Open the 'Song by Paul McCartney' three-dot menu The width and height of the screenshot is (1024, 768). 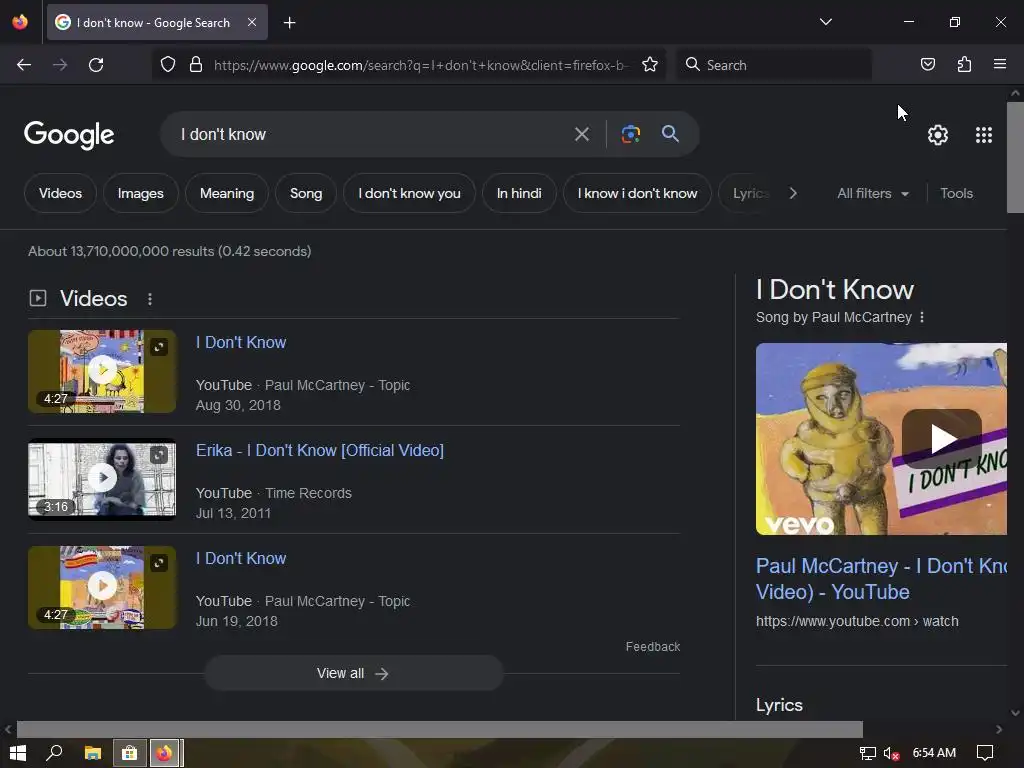tap(921, 317)
